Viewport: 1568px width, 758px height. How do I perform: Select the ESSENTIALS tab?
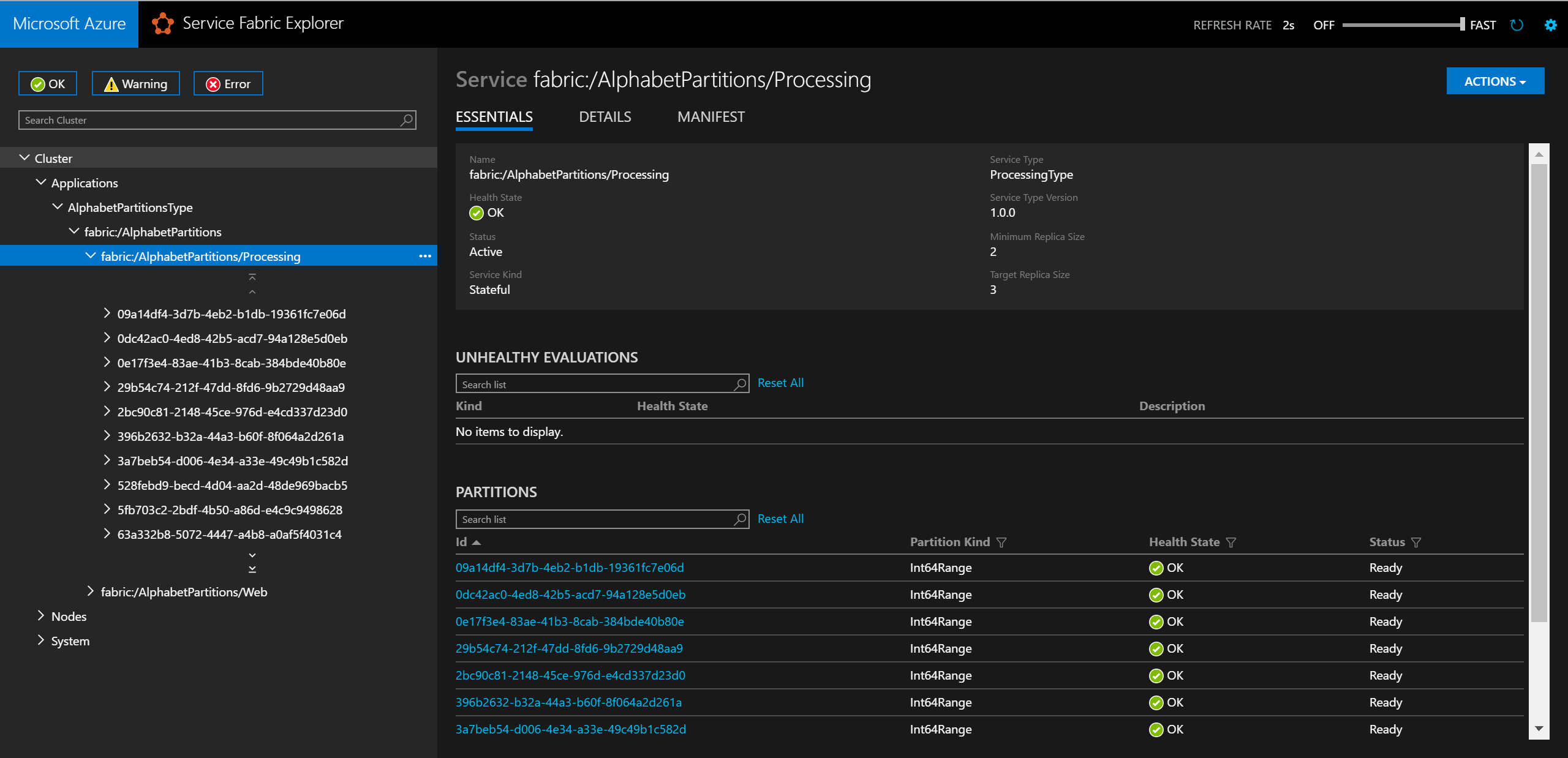[x=494, y=117]
